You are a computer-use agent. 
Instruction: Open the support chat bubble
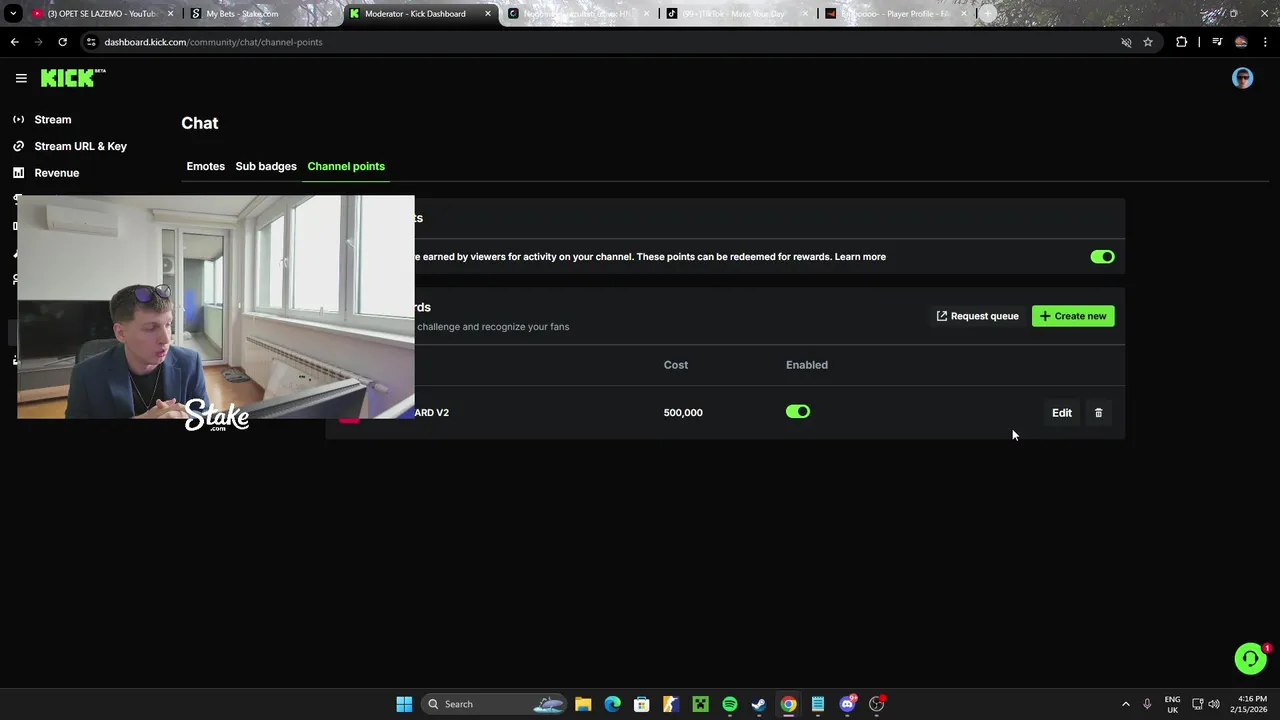[x=1250, y=658]
